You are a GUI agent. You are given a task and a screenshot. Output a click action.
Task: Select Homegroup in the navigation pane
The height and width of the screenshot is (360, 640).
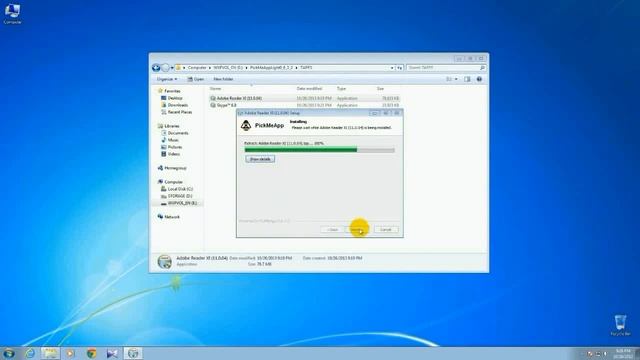[x=175, y=168]
